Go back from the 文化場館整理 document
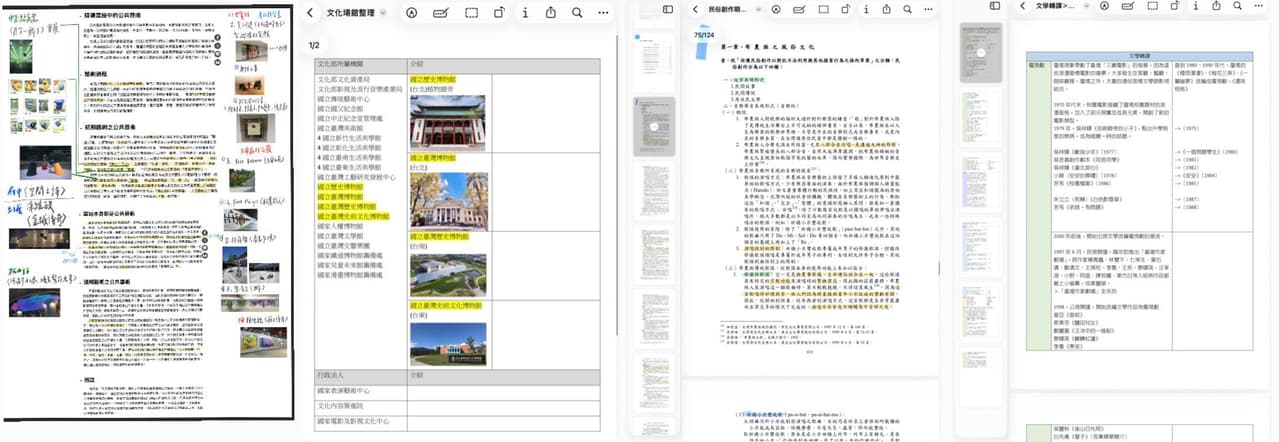Screen dimensions: 1279x442 pyautogui.click(x=311, y=12)
